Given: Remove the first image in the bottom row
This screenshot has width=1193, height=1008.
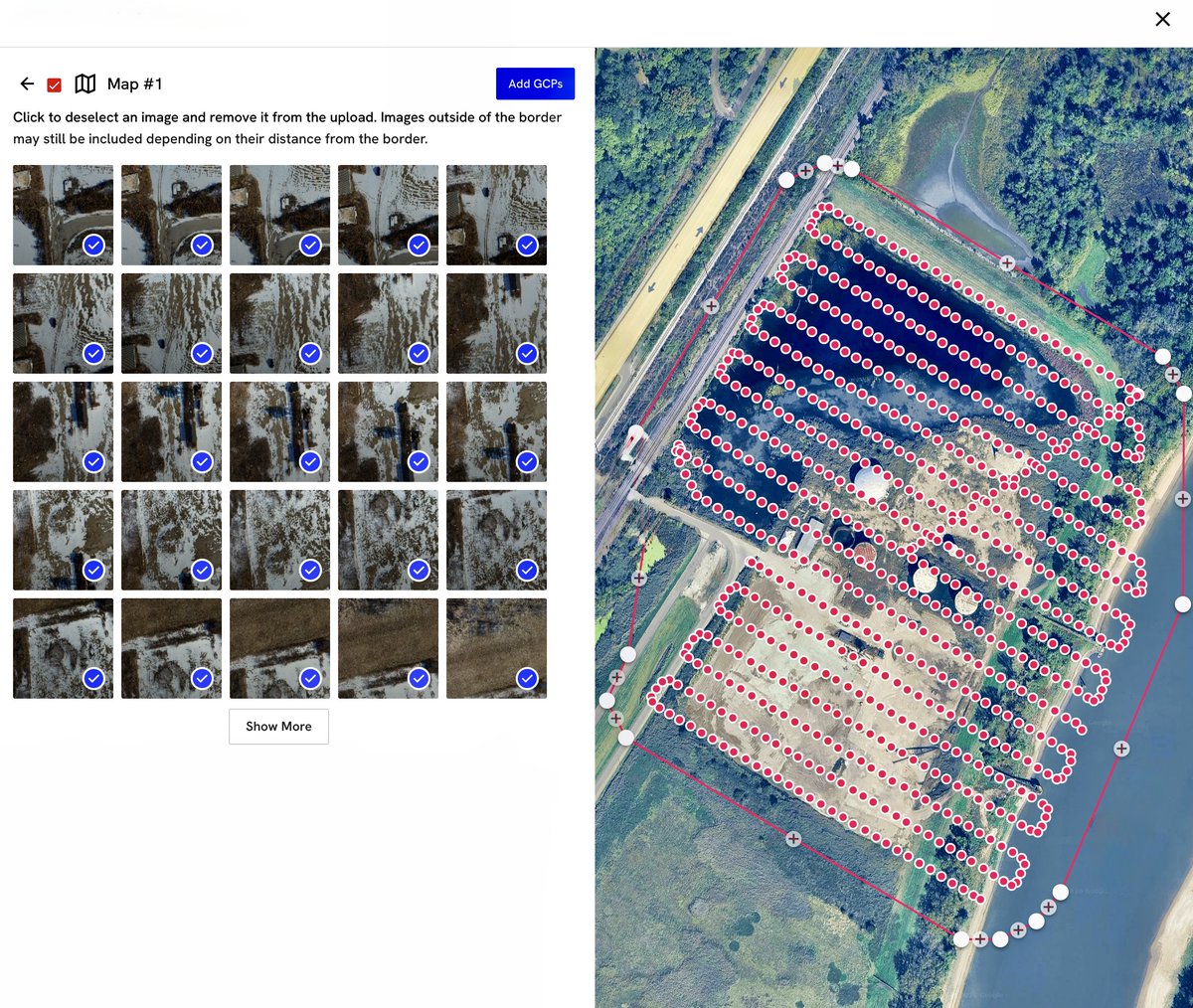Looking at the screenshot, I should tap(63, 648).
